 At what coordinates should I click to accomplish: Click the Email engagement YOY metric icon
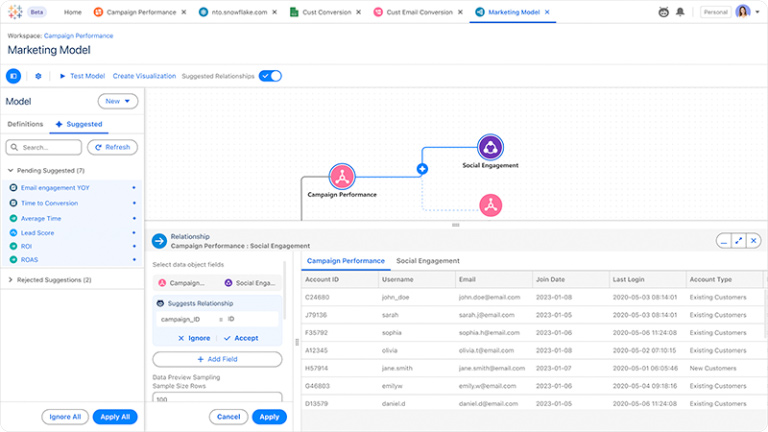[13, 188]
